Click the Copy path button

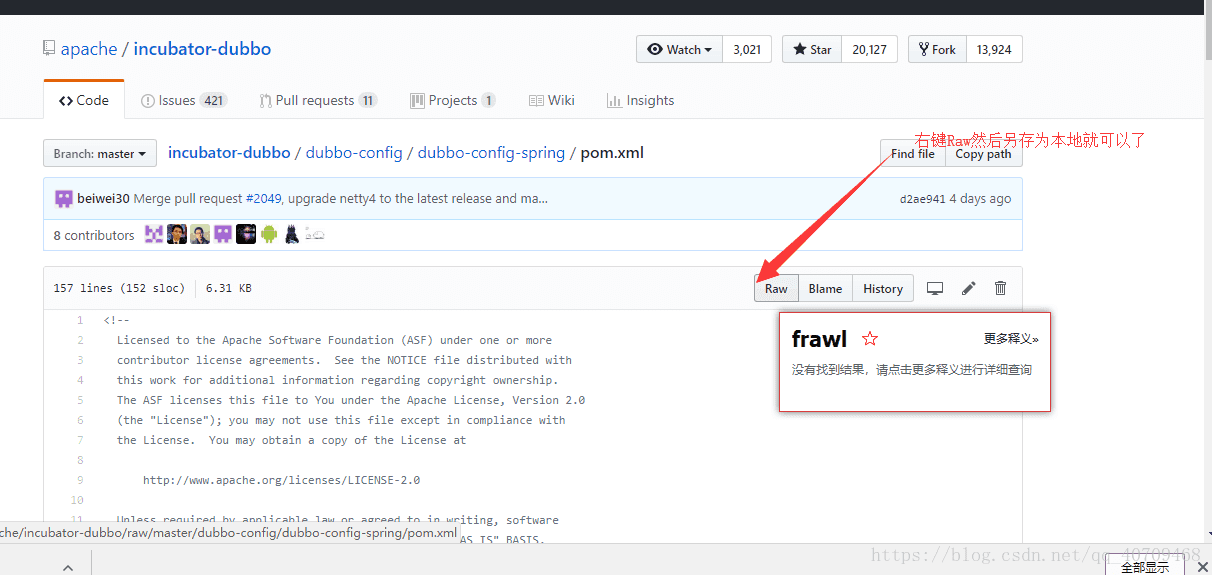(x=983, y=153)
